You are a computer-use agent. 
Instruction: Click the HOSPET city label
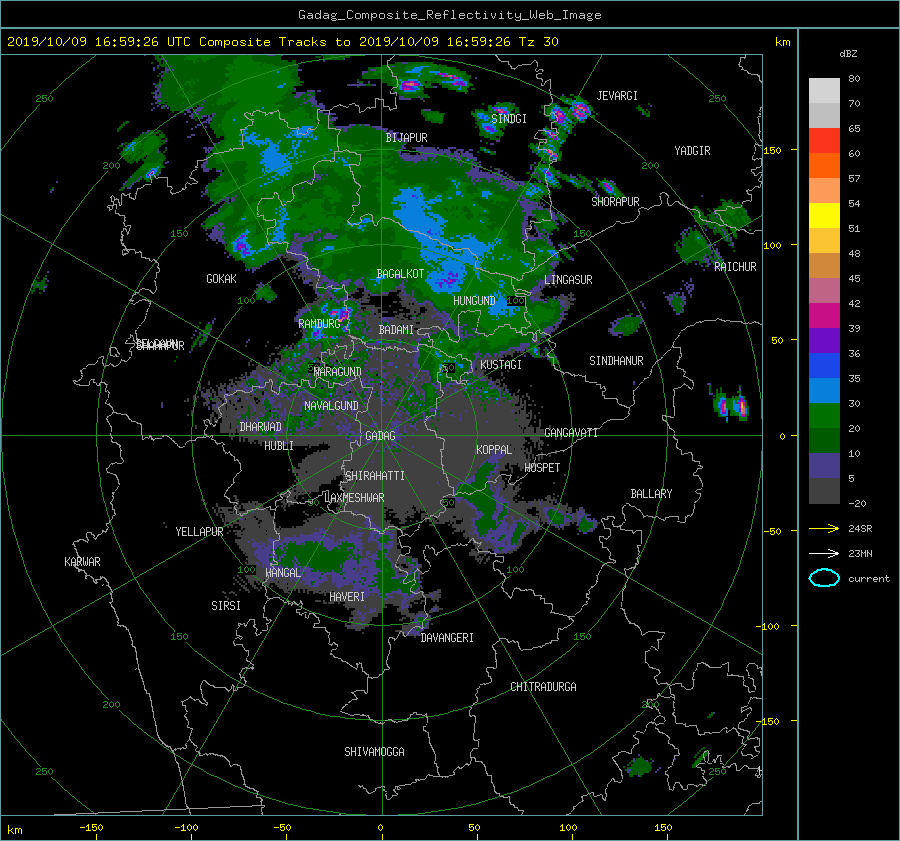542,468
